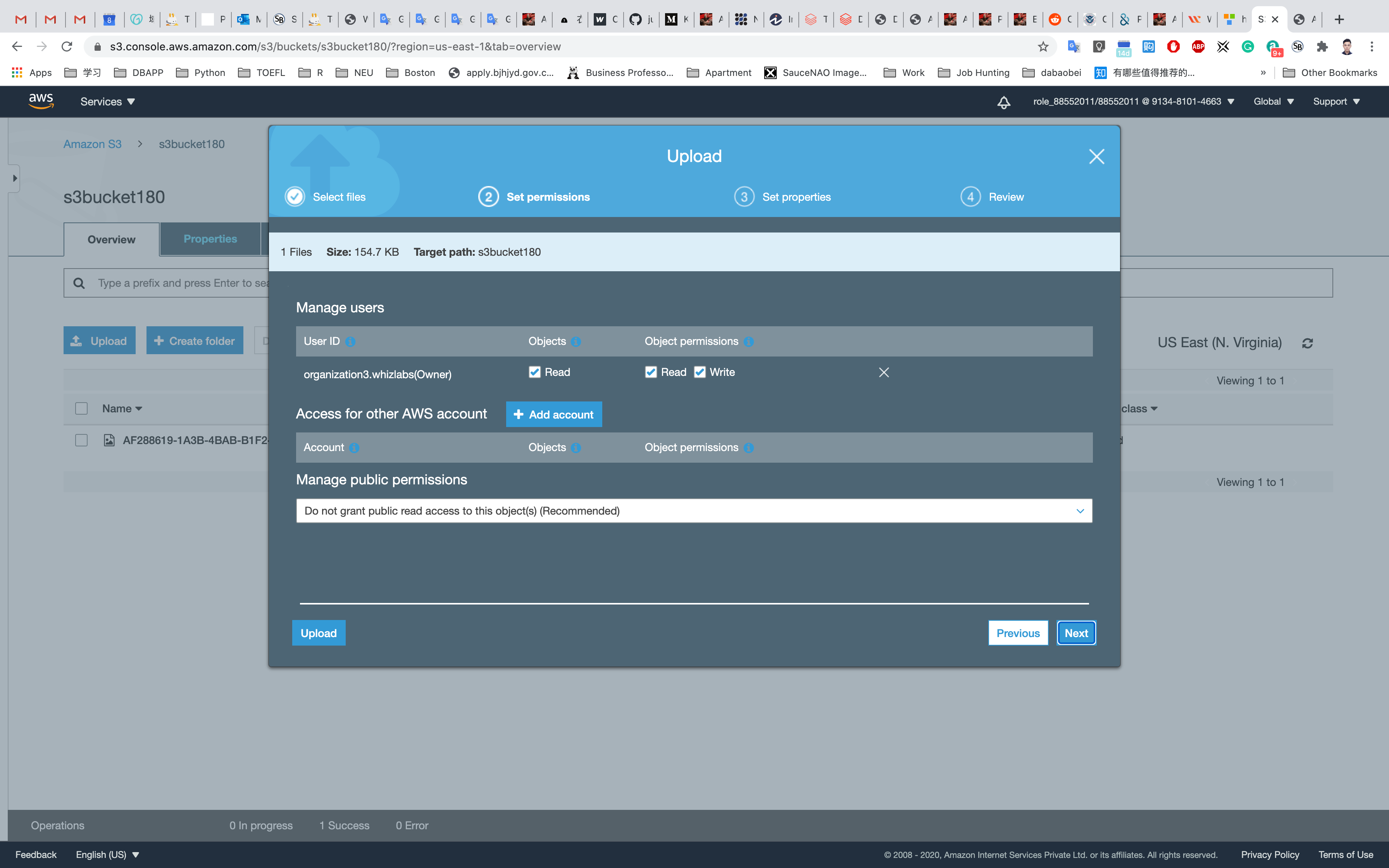Viewport: 1389px width, 868px height.
Task: Click the Previous button
Action: [1018, 633]
